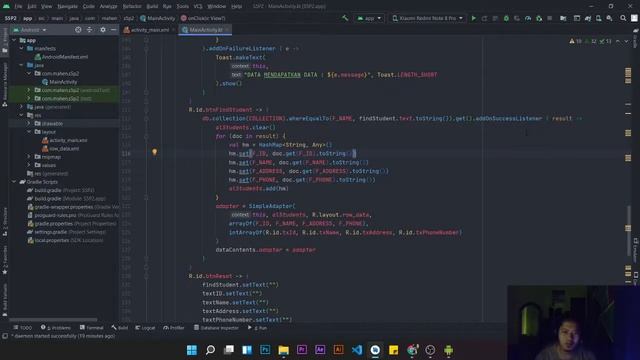Open the Tools menu

(182, 6)
